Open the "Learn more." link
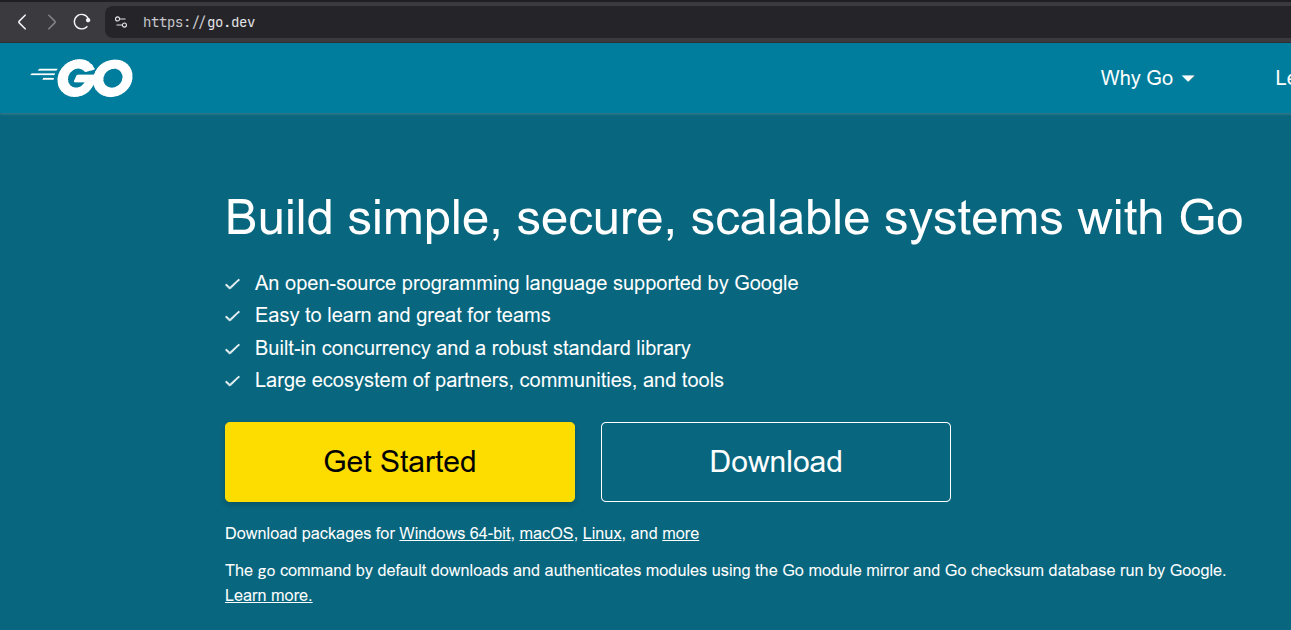This screenshot has height=630, width=1291. (x=269, y=595)
